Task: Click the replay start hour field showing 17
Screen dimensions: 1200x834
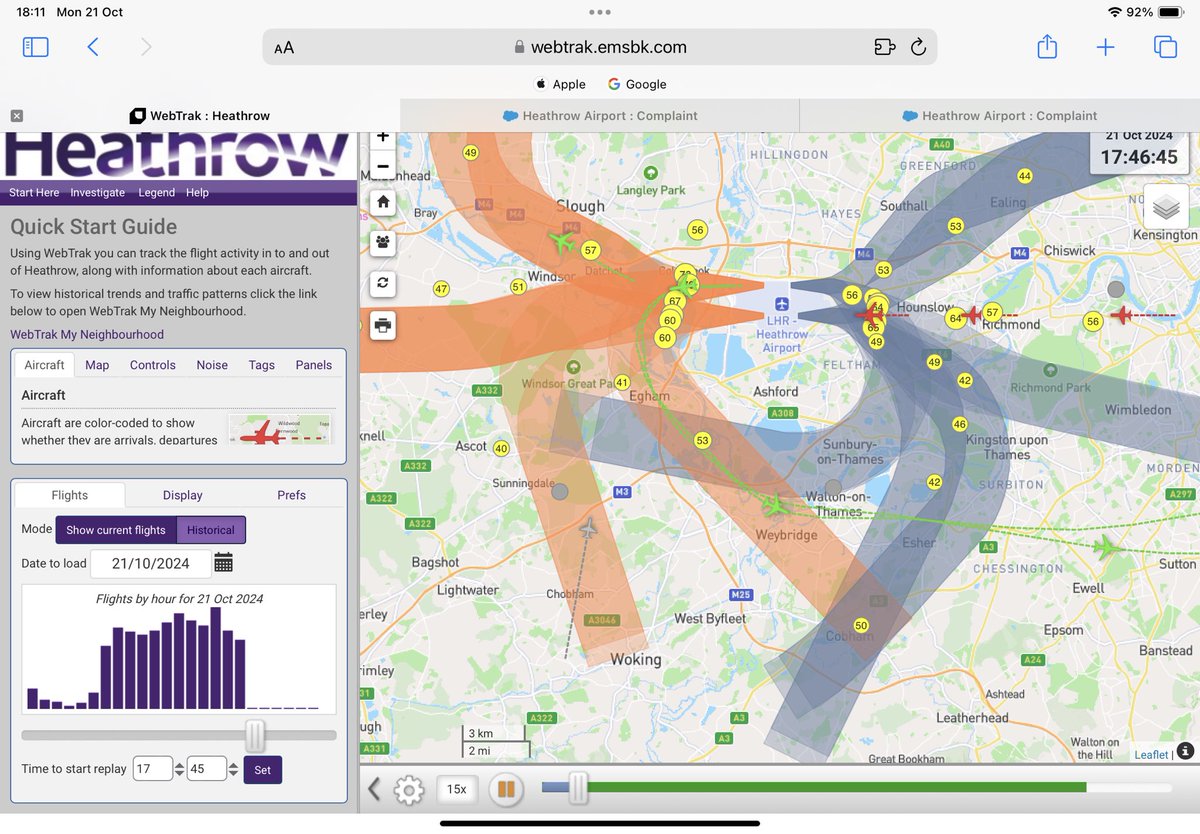Action: click(x=153, y=769)
